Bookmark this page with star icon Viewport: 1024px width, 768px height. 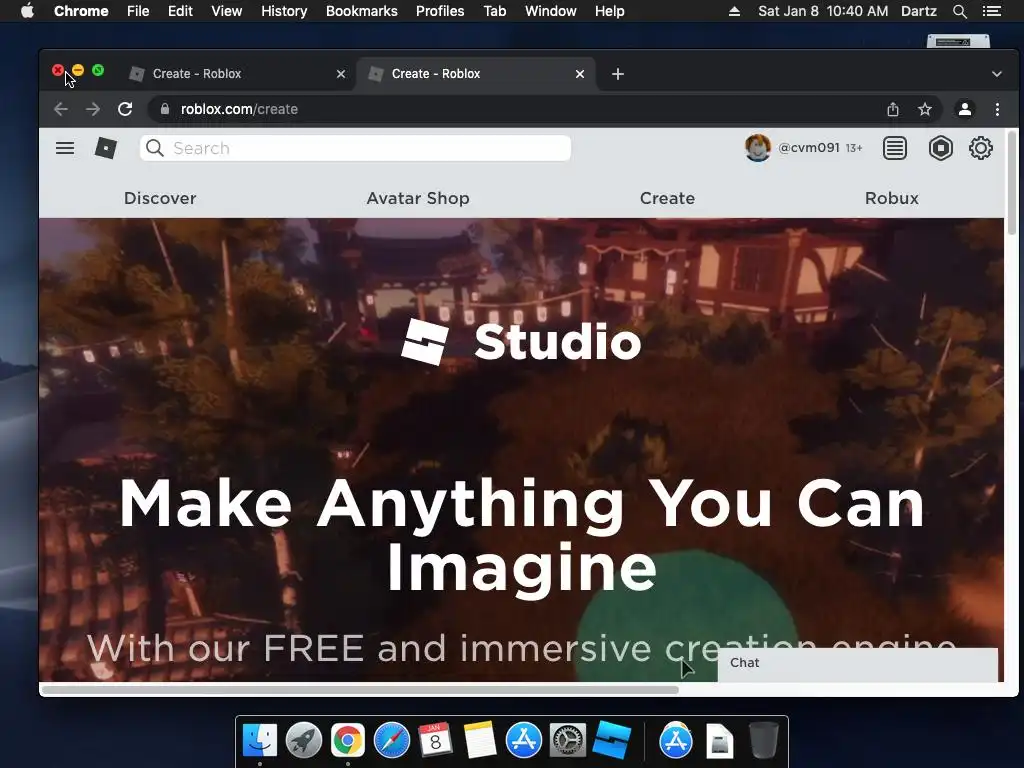pyautogui.click(x=925, y=109)
